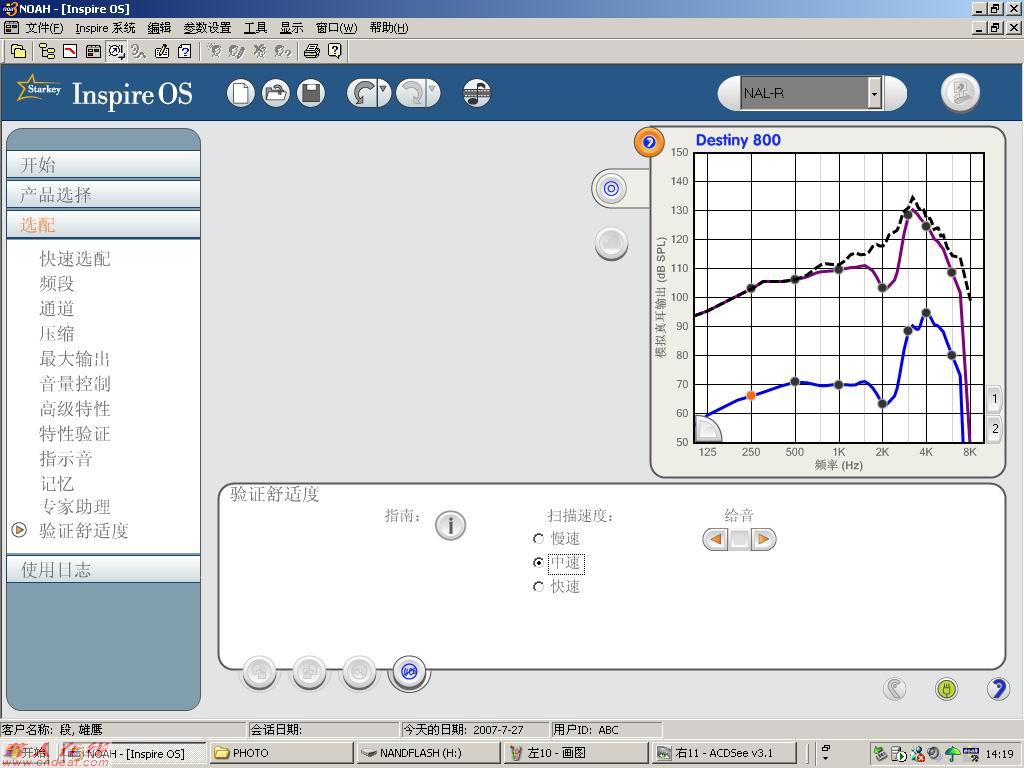Click left arrow under 给音
Image resolution: width=1024 pixels, height=768 pixels.
tap(716, 539)
